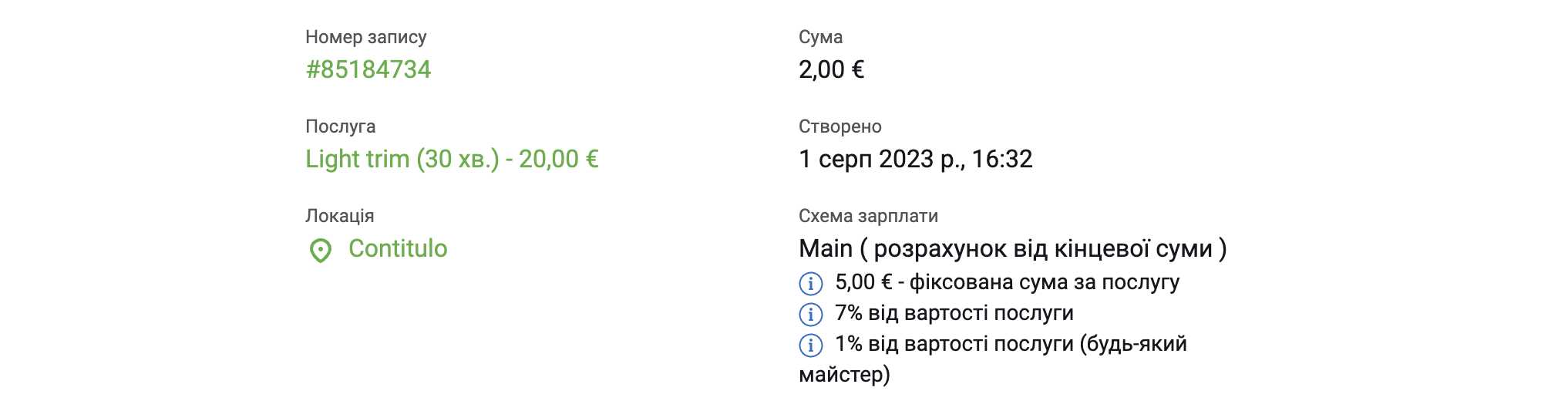This screenshot has height=401, width=1568.
Task: Click the green map pin location icon
Action: tap(321, 250)
